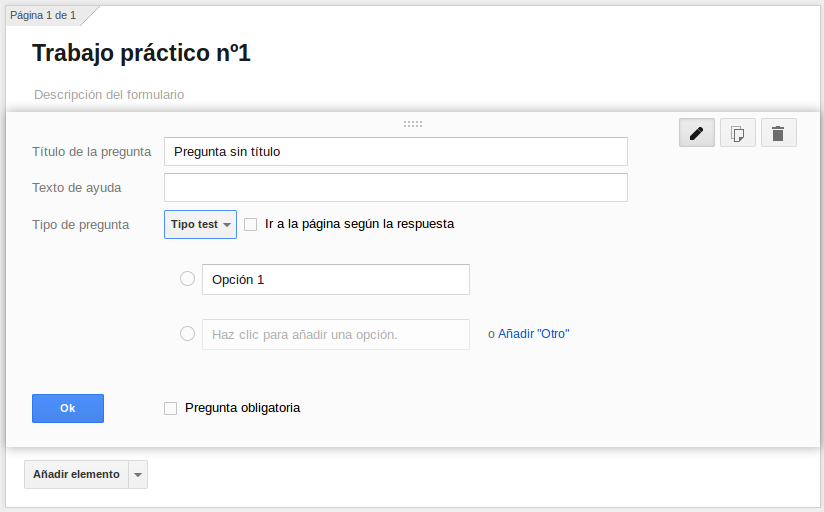Image resolution: width=824 pixels, height=512 pixels.
Task: Click the 'Página 1 de 1' tab
Action: coord(43,15)
